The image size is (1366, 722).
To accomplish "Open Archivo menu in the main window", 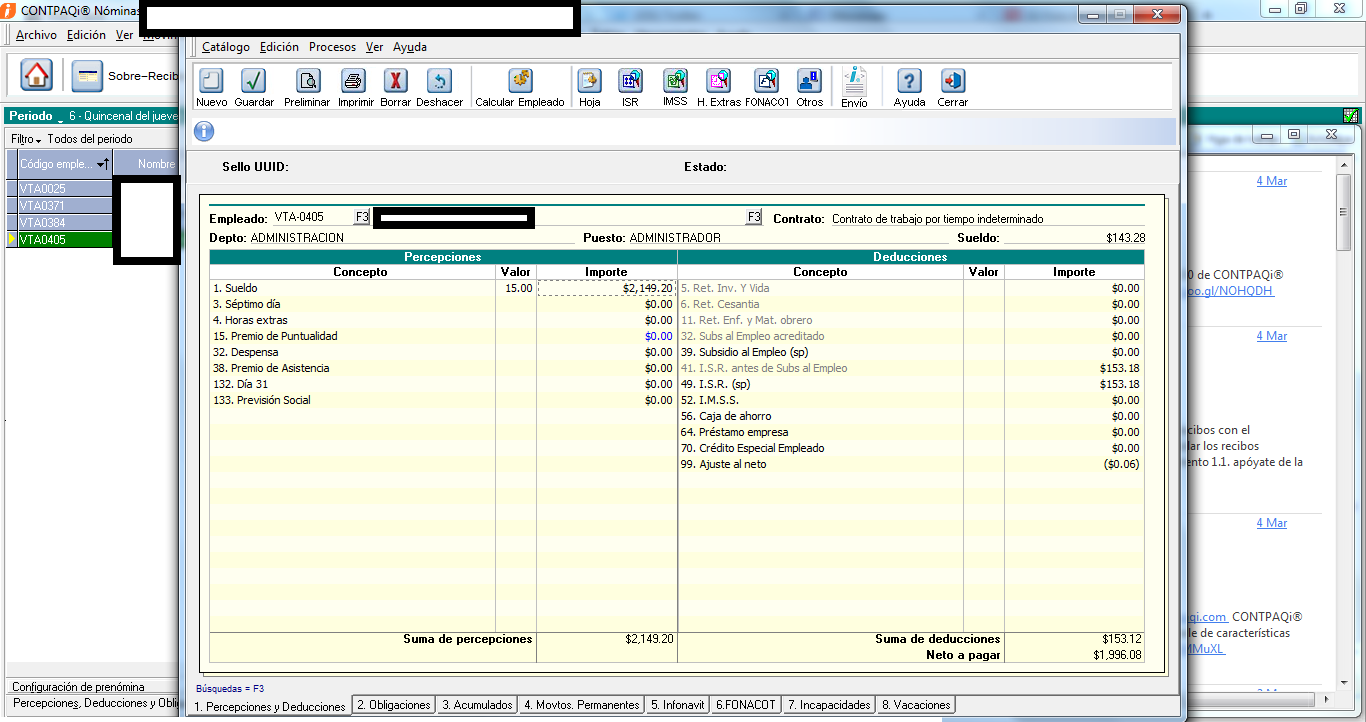I will 36,35.
